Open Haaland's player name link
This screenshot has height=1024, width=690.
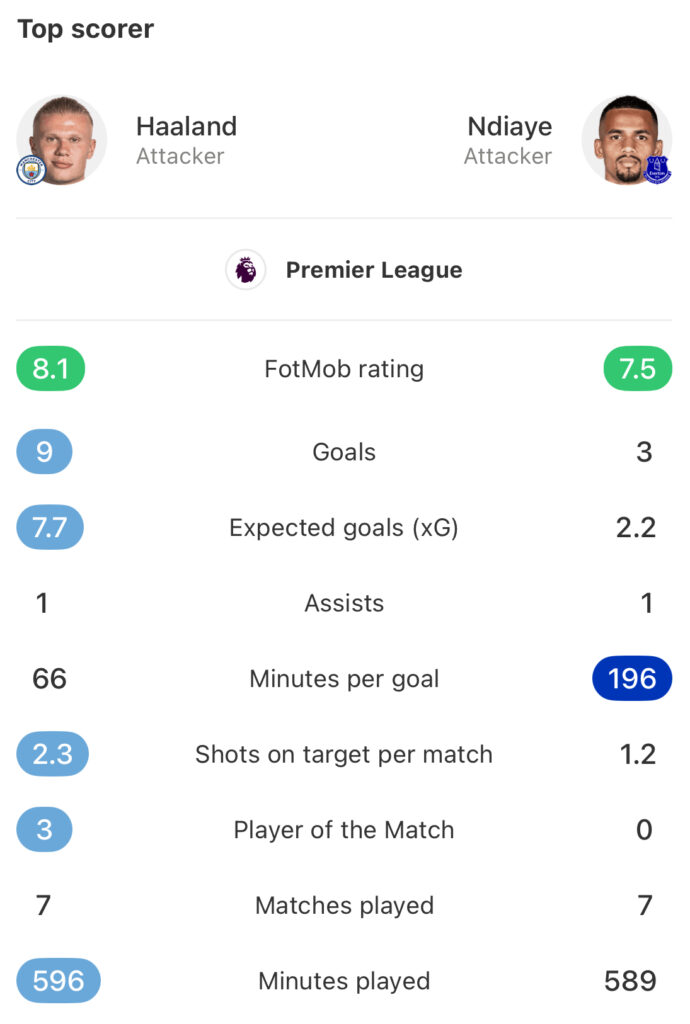pyautogui.click(x=186, y=127)
